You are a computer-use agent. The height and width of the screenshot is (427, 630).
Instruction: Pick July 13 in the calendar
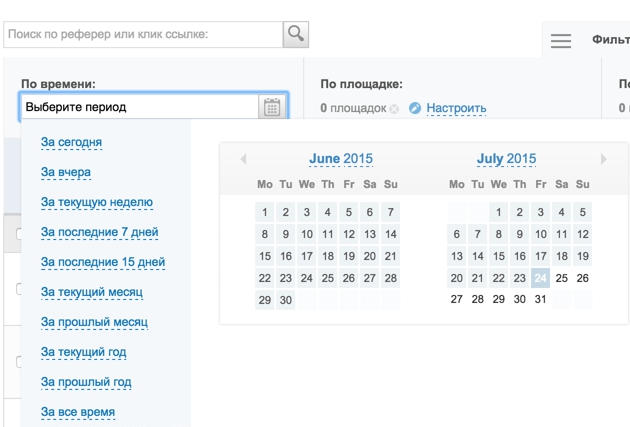(456, 256)
